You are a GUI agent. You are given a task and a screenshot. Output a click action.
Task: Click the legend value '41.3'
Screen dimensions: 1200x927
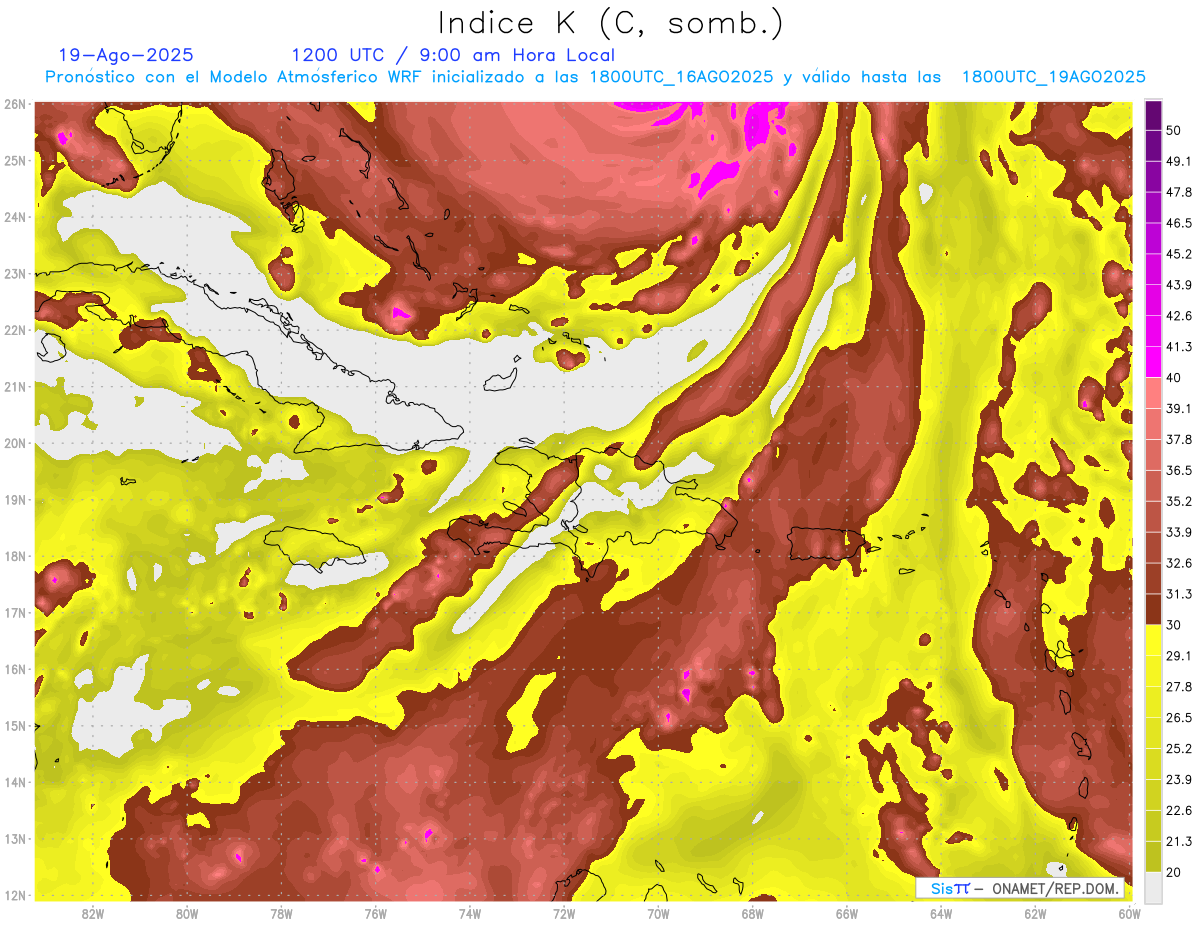pos(1179,346)
